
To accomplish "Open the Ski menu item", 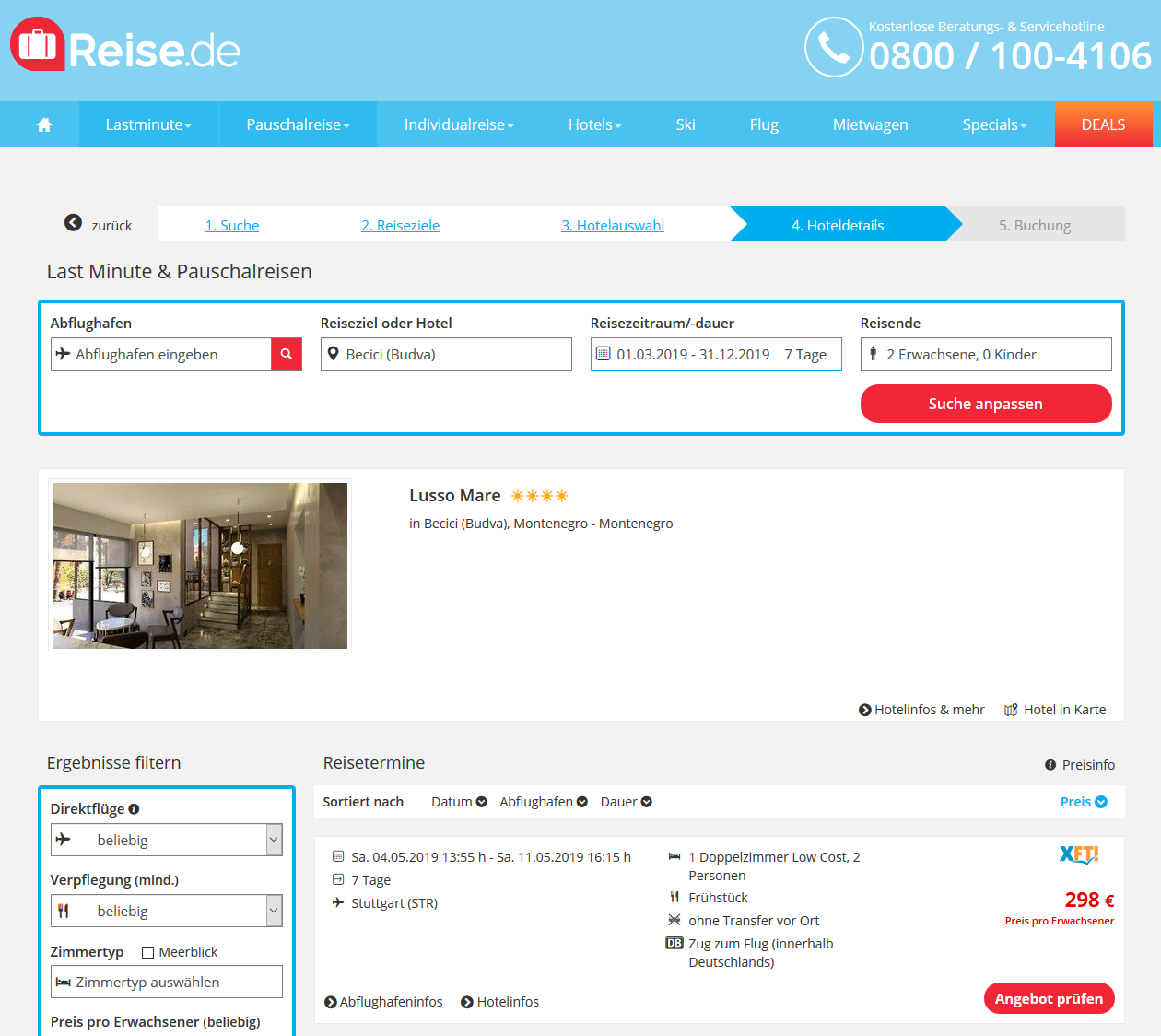I will [686, 124].
